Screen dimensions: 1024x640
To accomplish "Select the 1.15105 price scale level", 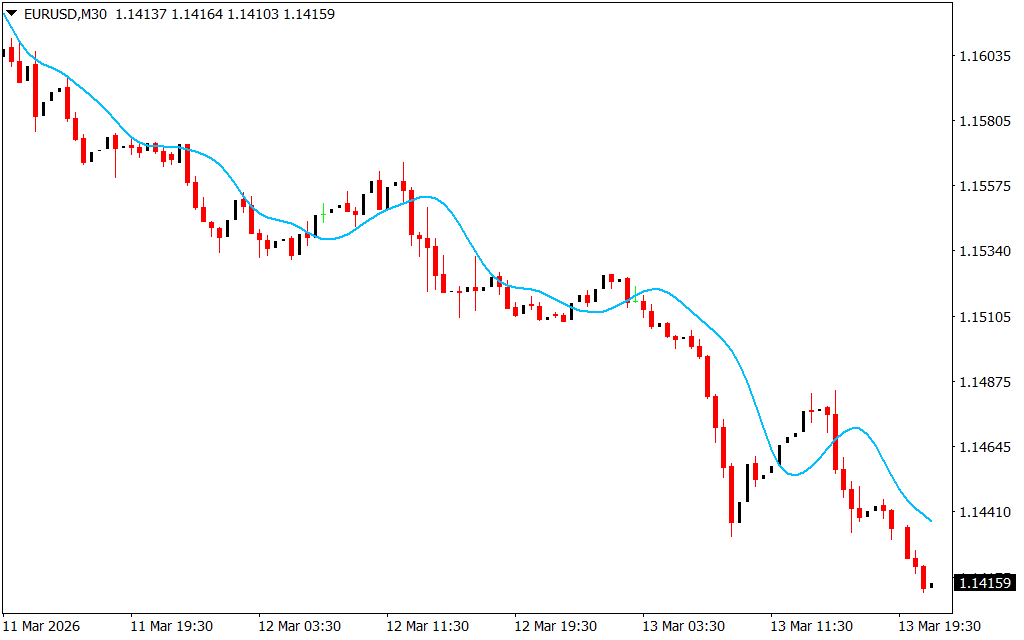I will tap(984, 317).
